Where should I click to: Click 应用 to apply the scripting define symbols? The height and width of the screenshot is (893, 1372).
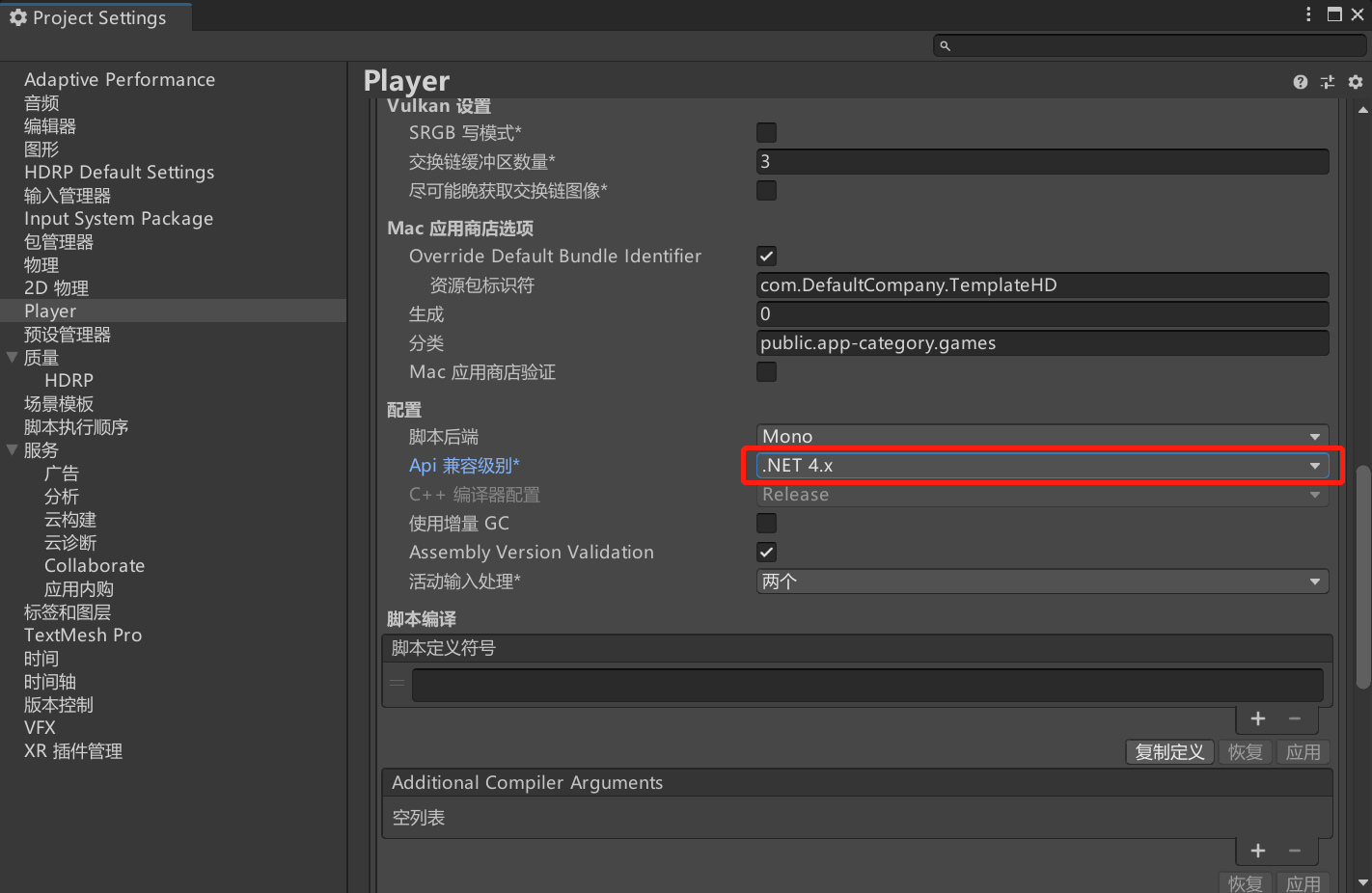1303,751
